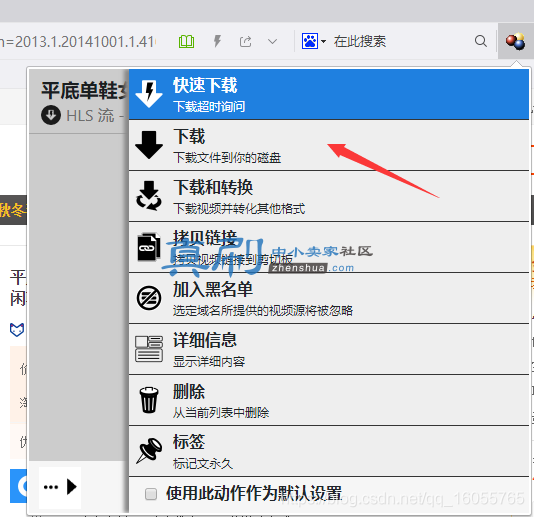Click the HLS stream download circle icon
Screen dimensions: 534x517
click(x=51, y=115)
